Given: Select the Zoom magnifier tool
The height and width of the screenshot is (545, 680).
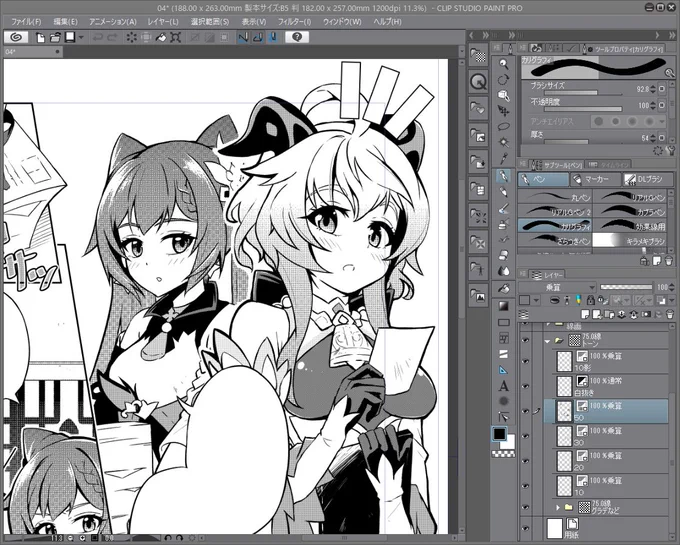Looking at the screenshot, I should [503, 64].
